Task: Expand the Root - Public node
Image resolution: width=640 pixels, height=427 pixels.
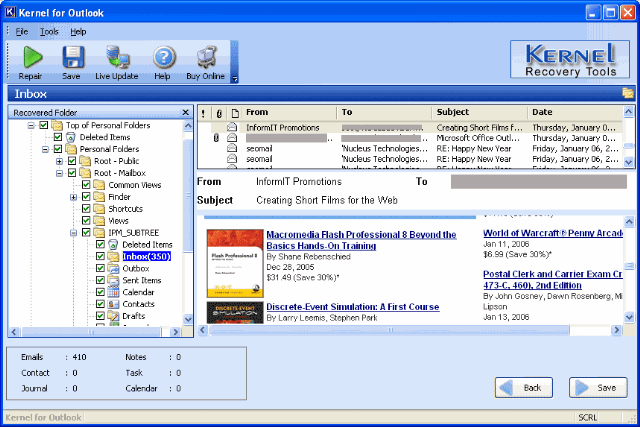Action: 60,161
